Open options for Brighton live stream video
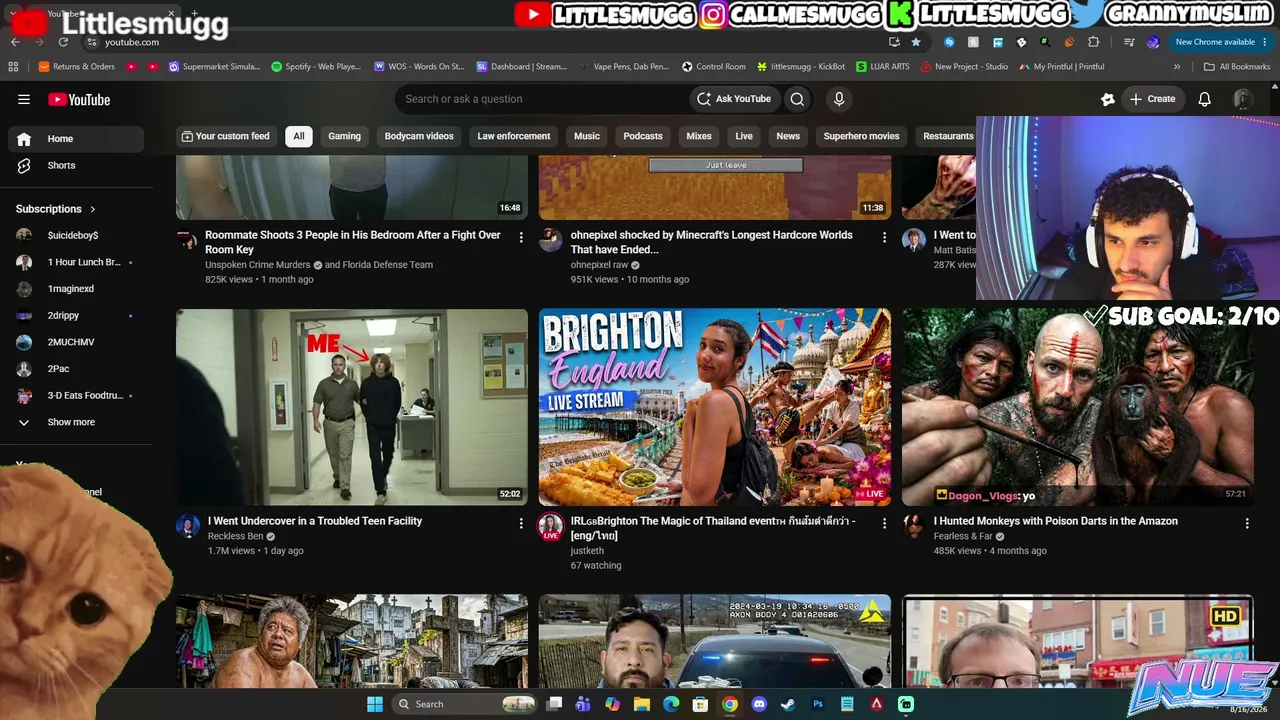Screen dimensions: 1280x720 (x=884, y=523)
